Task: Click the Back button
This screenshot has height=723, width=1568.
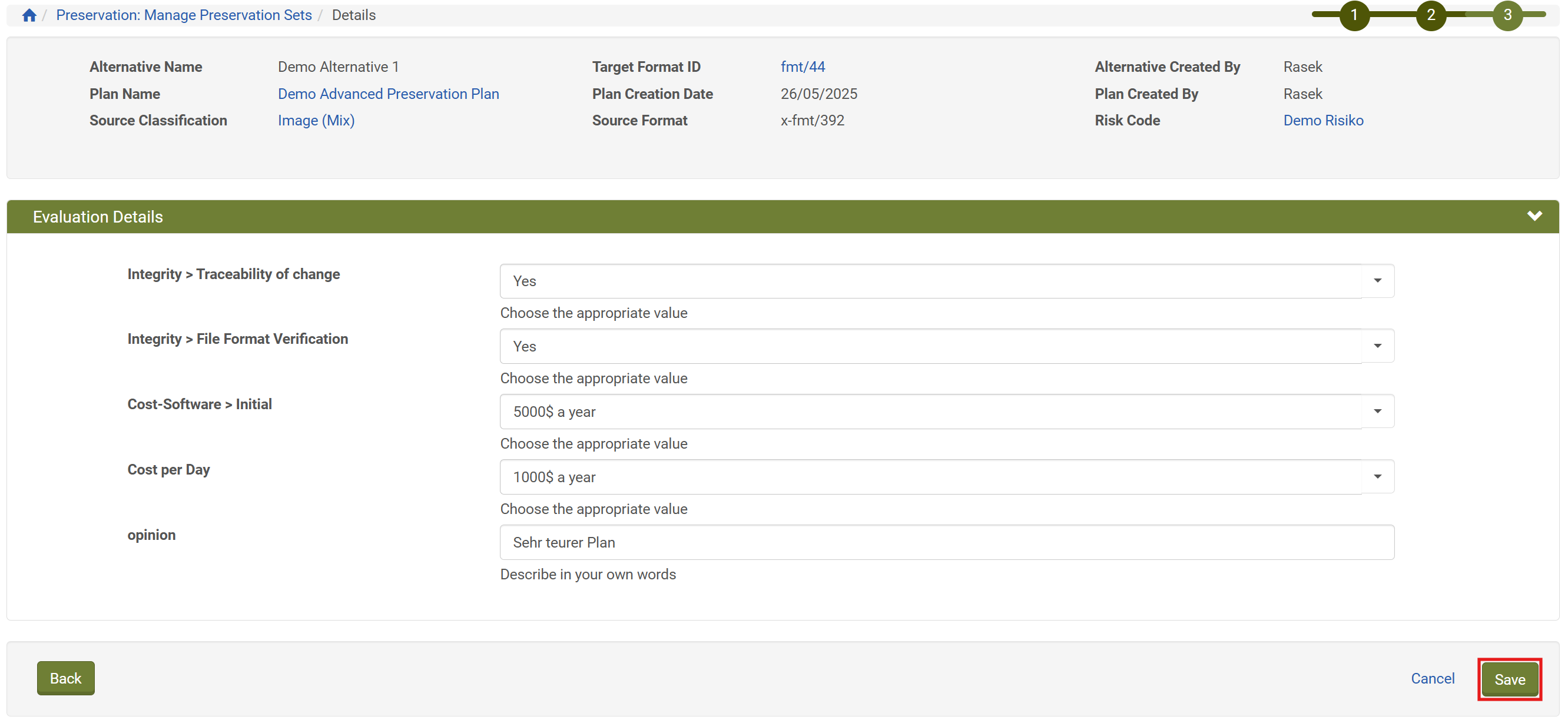Action: (x=66, y=678)
